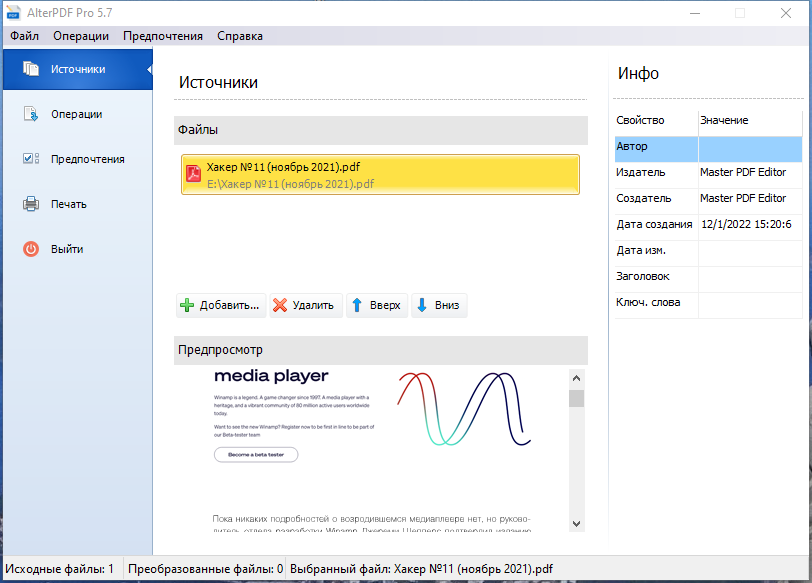Screen dimensions: 812x583
Task: Click the Операции sidebar page icon
Action: click(x=31, y=114)
